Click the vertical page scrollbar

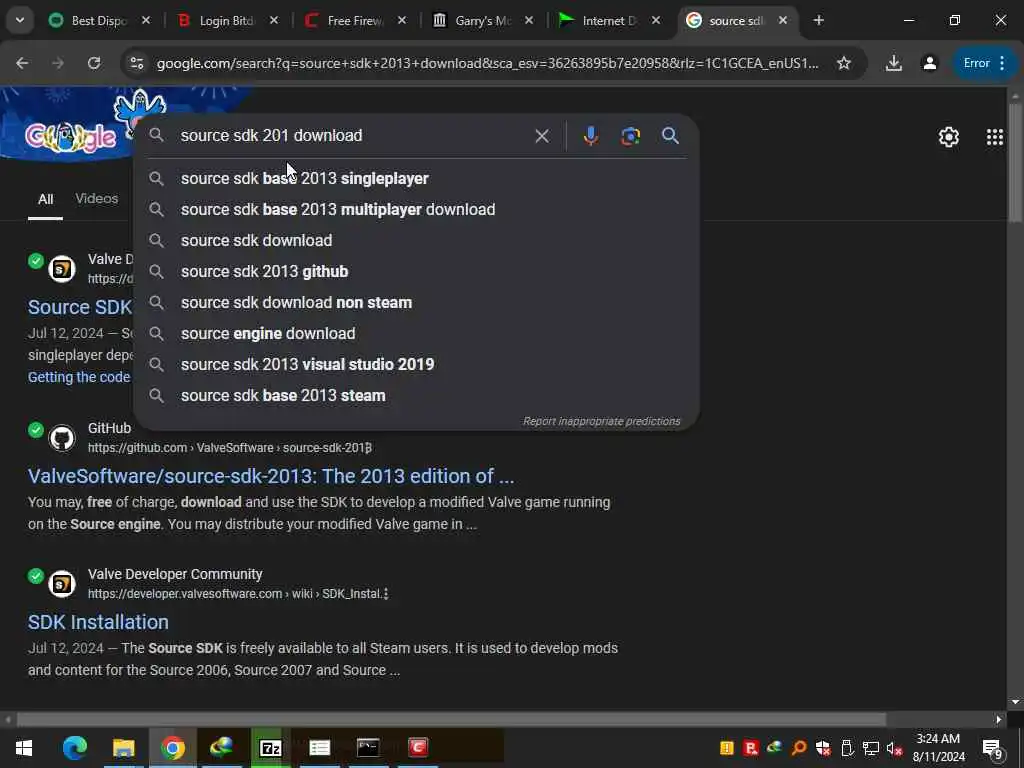click(1015, 163)
